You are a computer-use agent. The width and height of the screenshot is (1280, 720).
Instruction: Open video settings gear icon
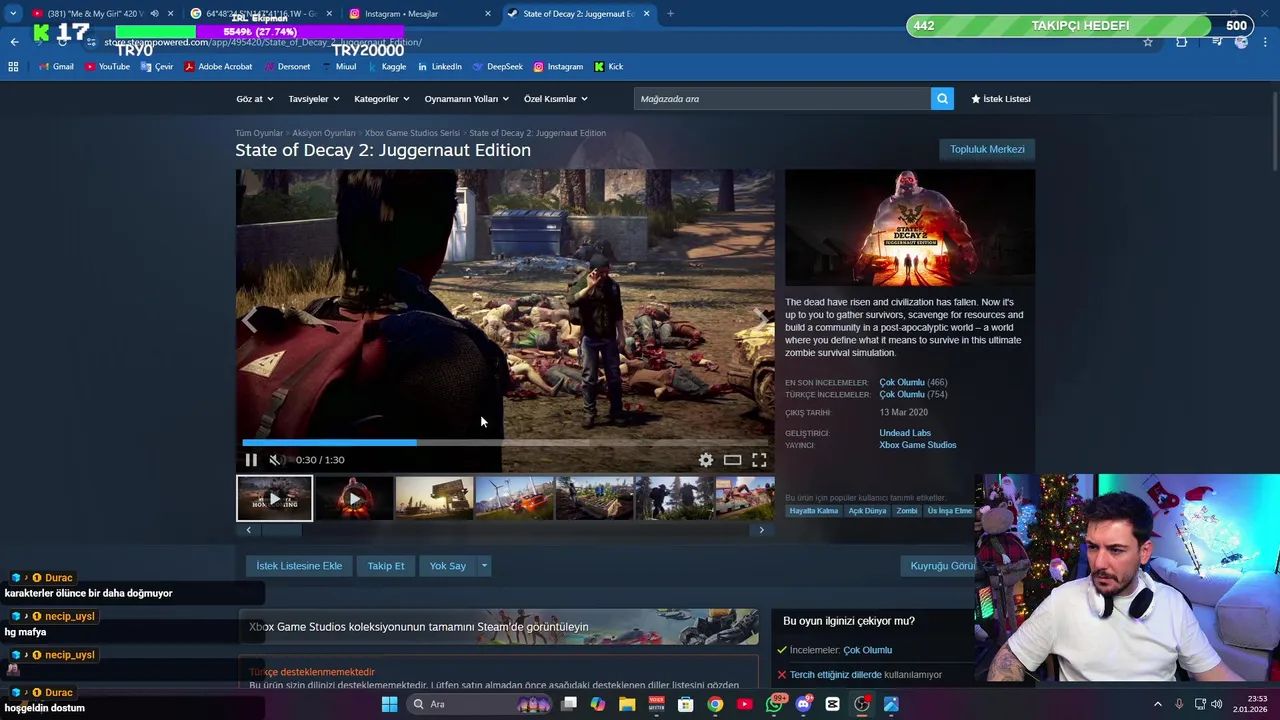[x=706, y=460]
